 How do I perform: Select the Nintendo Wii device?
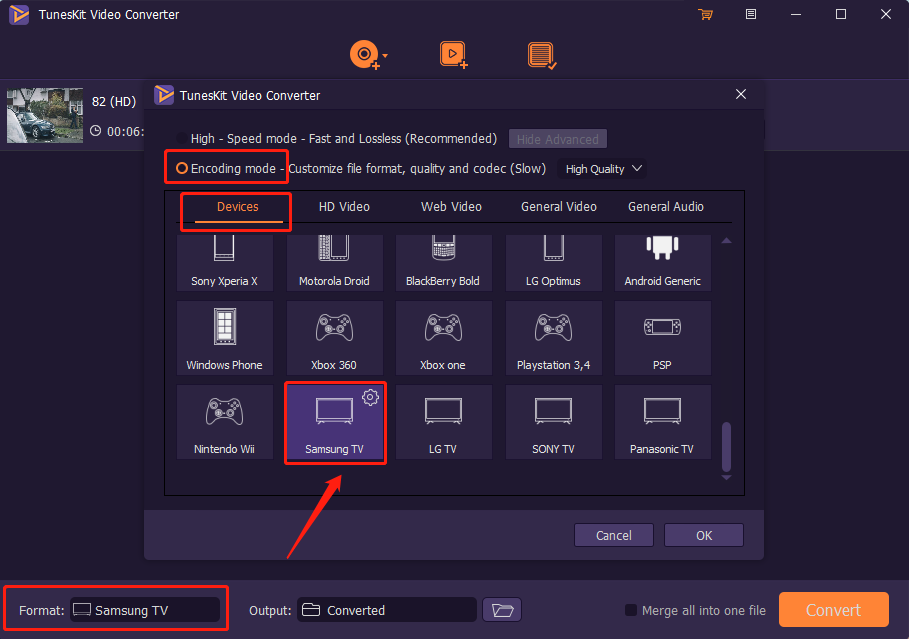(x=224, y=422)
